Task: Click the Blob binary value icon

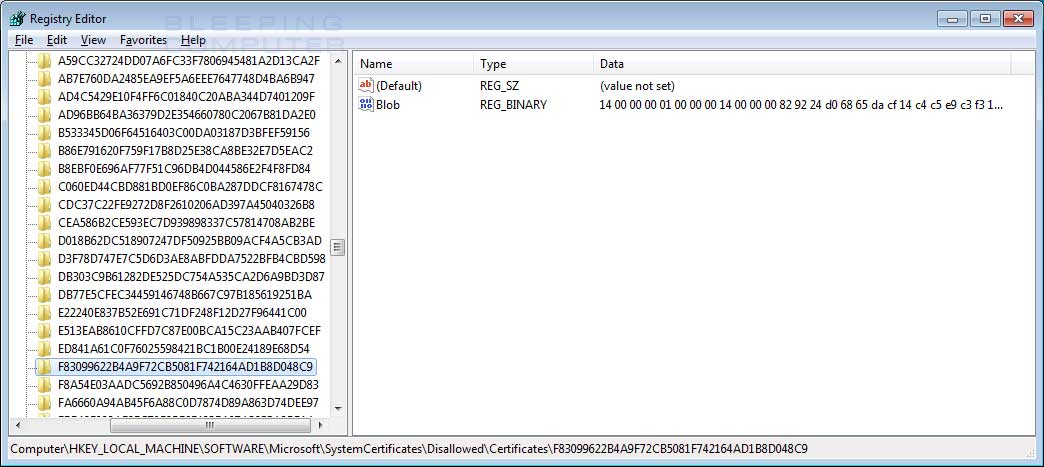Action: point(366,104)
